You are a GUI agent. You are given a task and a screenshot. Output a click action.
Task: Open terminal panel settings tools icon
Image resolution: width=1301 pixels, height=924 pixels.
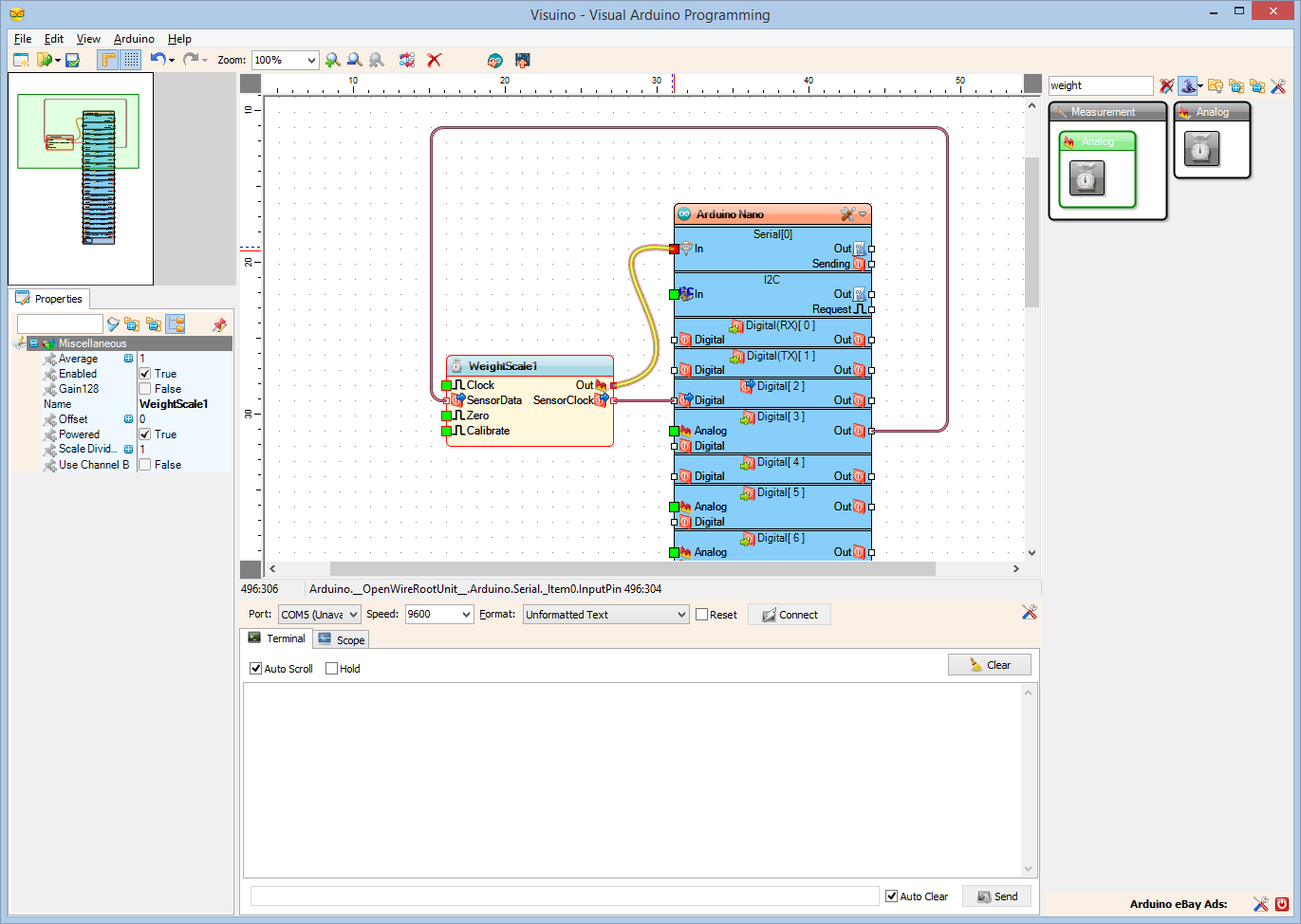coord(1029,612)
